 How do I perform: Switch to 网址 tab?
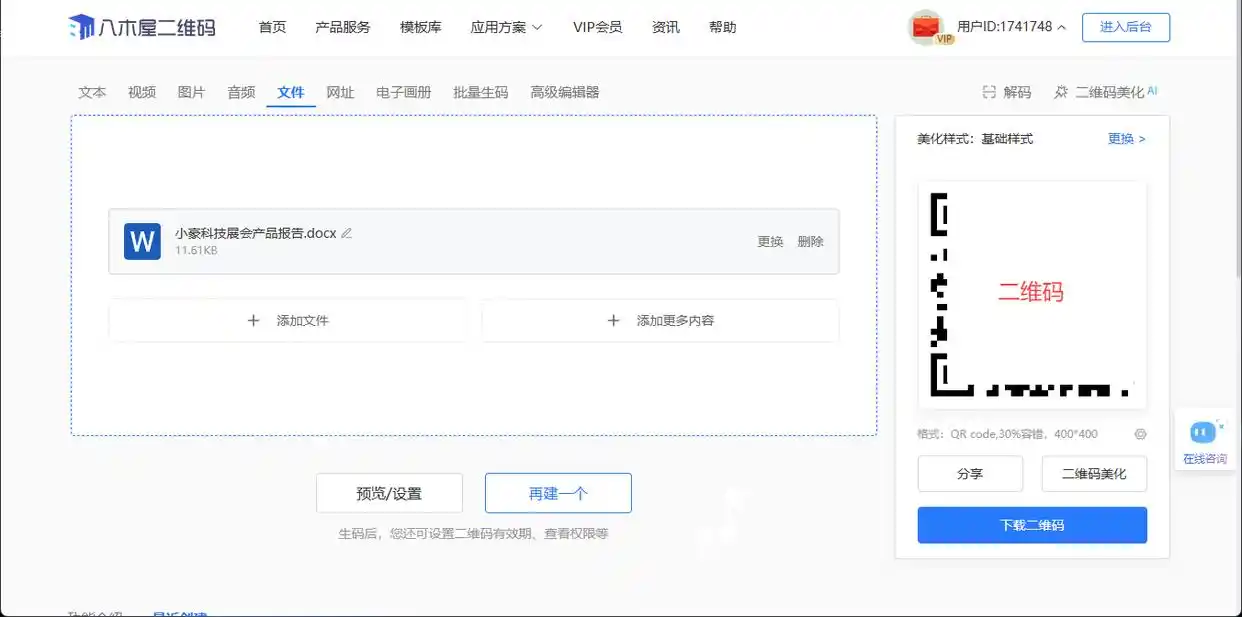tap(340, 92)
